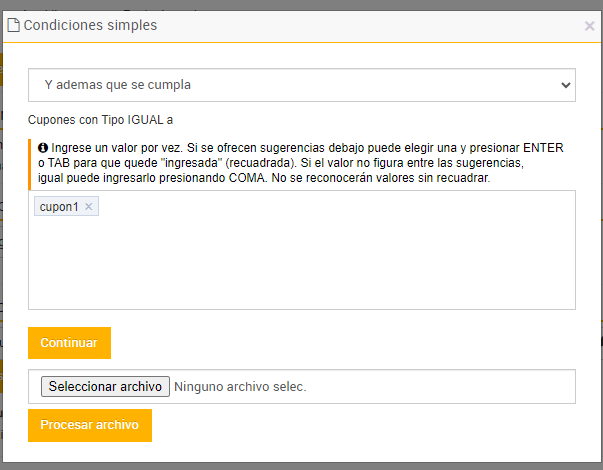Select the cupon1 tag text

point(59,207)
